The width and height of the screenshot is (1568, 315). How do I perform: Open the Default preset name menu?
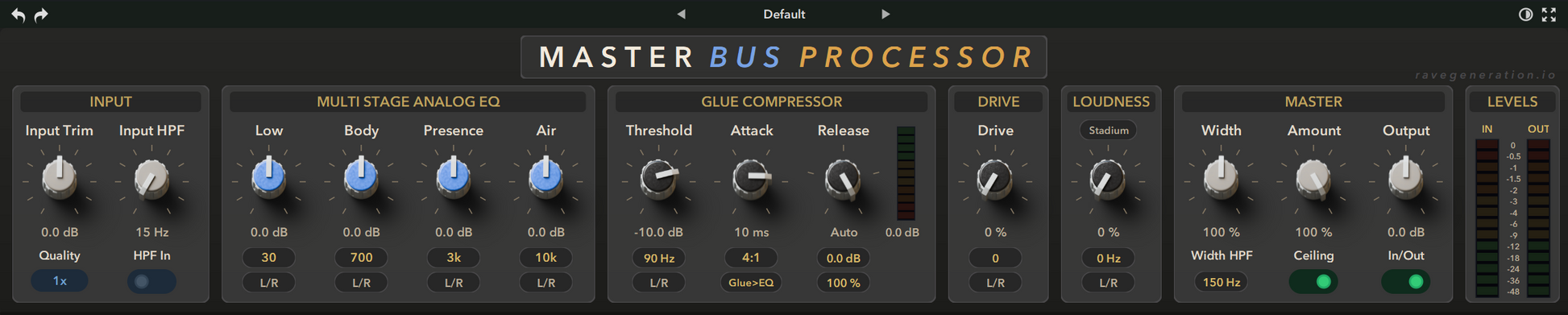click(x=784, y=14)
